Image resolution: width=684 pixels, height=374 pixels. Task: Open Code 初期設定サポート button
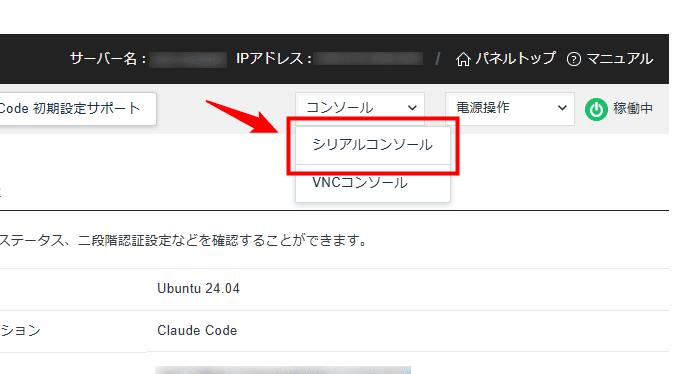(x=77, y=109)
